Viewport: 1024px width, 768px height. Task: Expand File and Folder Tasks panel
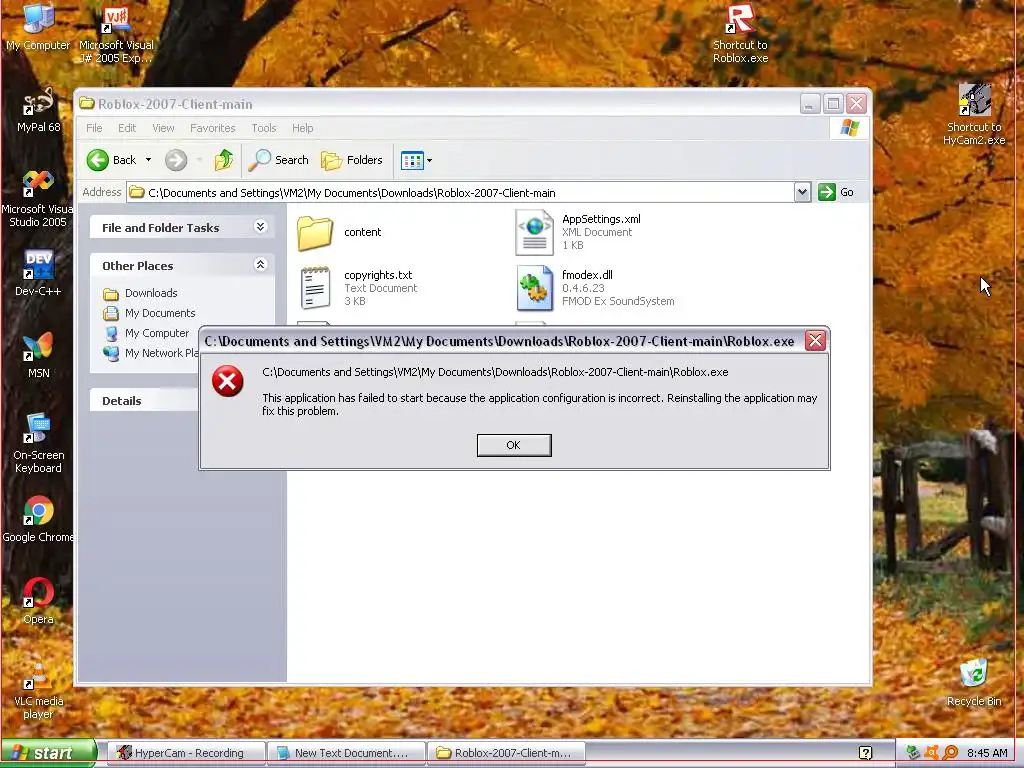[x=261, y=227]
